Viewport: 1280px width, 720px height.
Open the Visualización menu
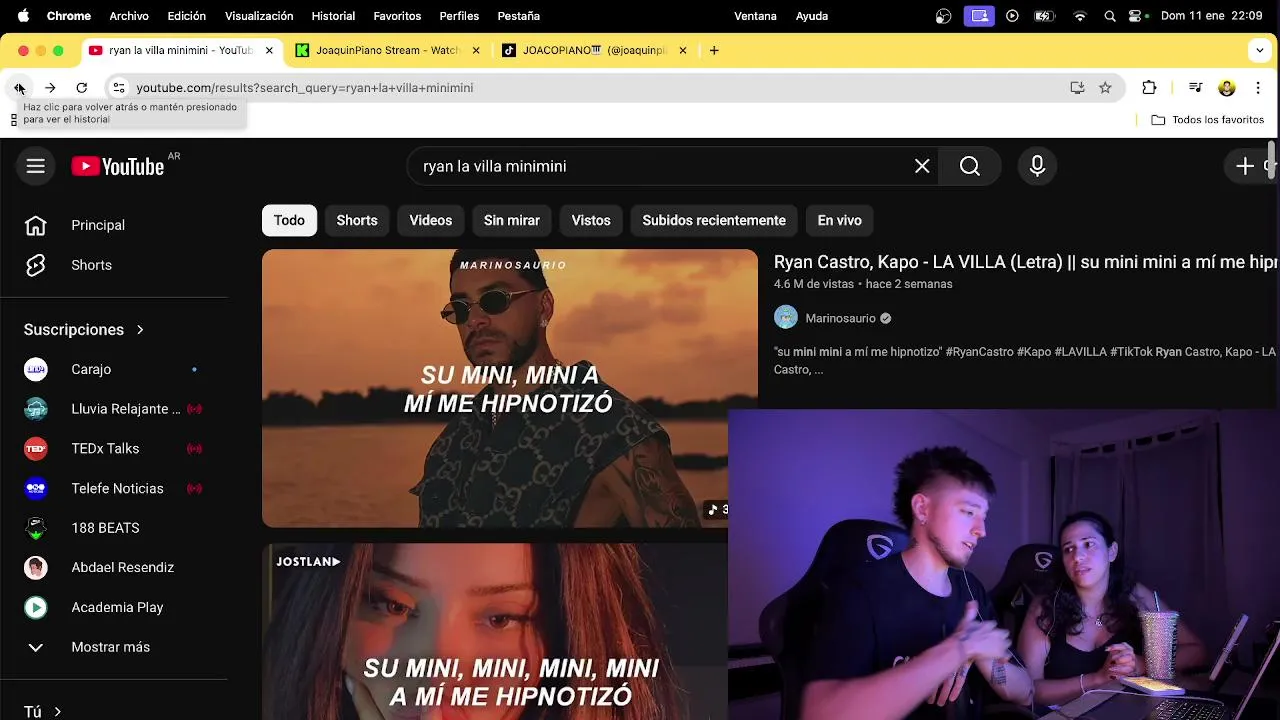pyautogui.click(x=259, y=16)
